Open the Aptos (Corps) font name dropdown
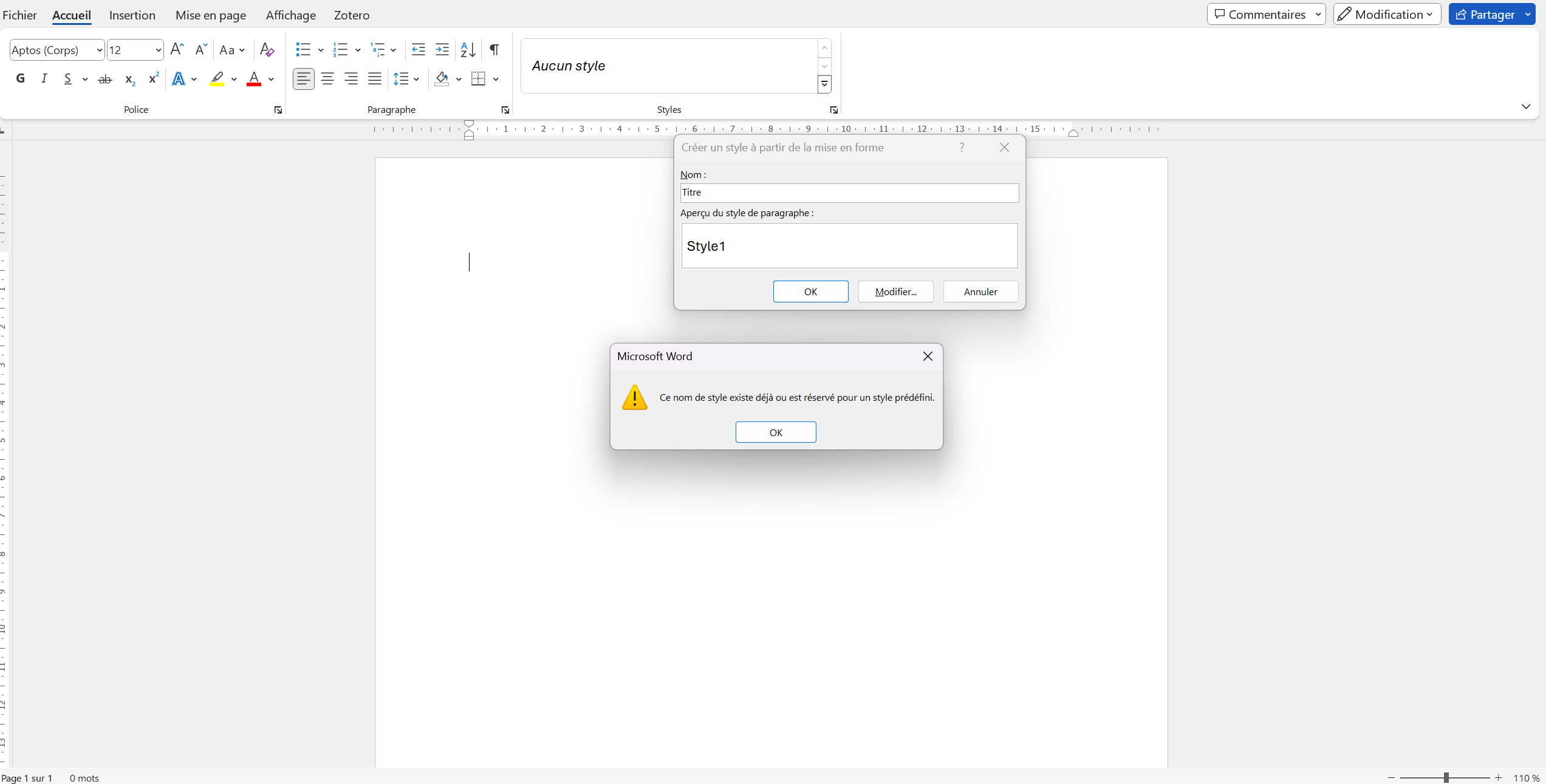This screenshot has height=784, width=1546. click(x=99, y=50)
